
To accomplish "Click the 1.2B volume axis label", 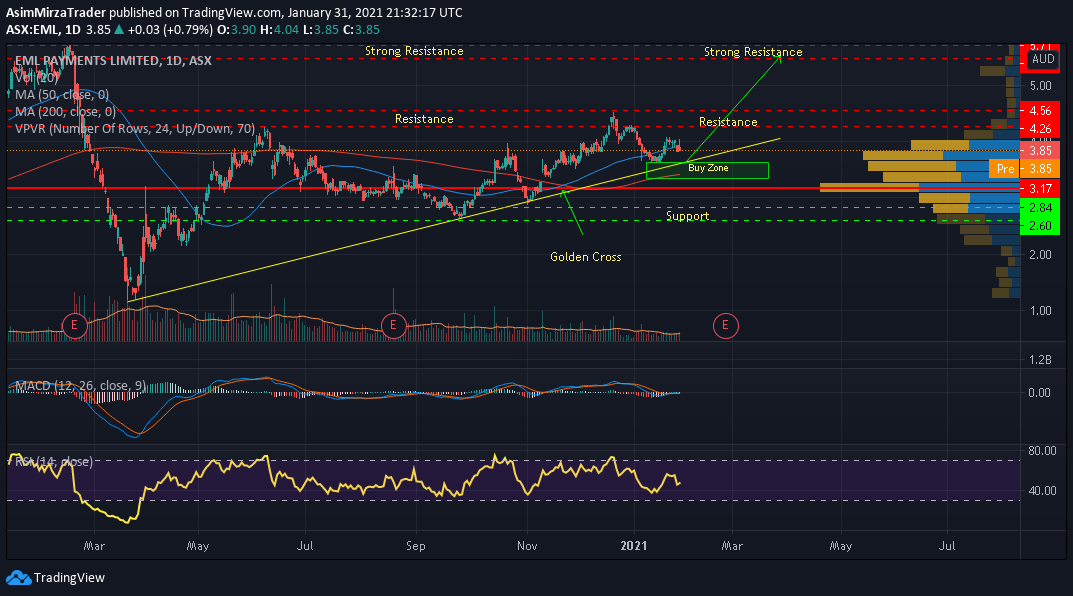I will [x=1040, y=360].
